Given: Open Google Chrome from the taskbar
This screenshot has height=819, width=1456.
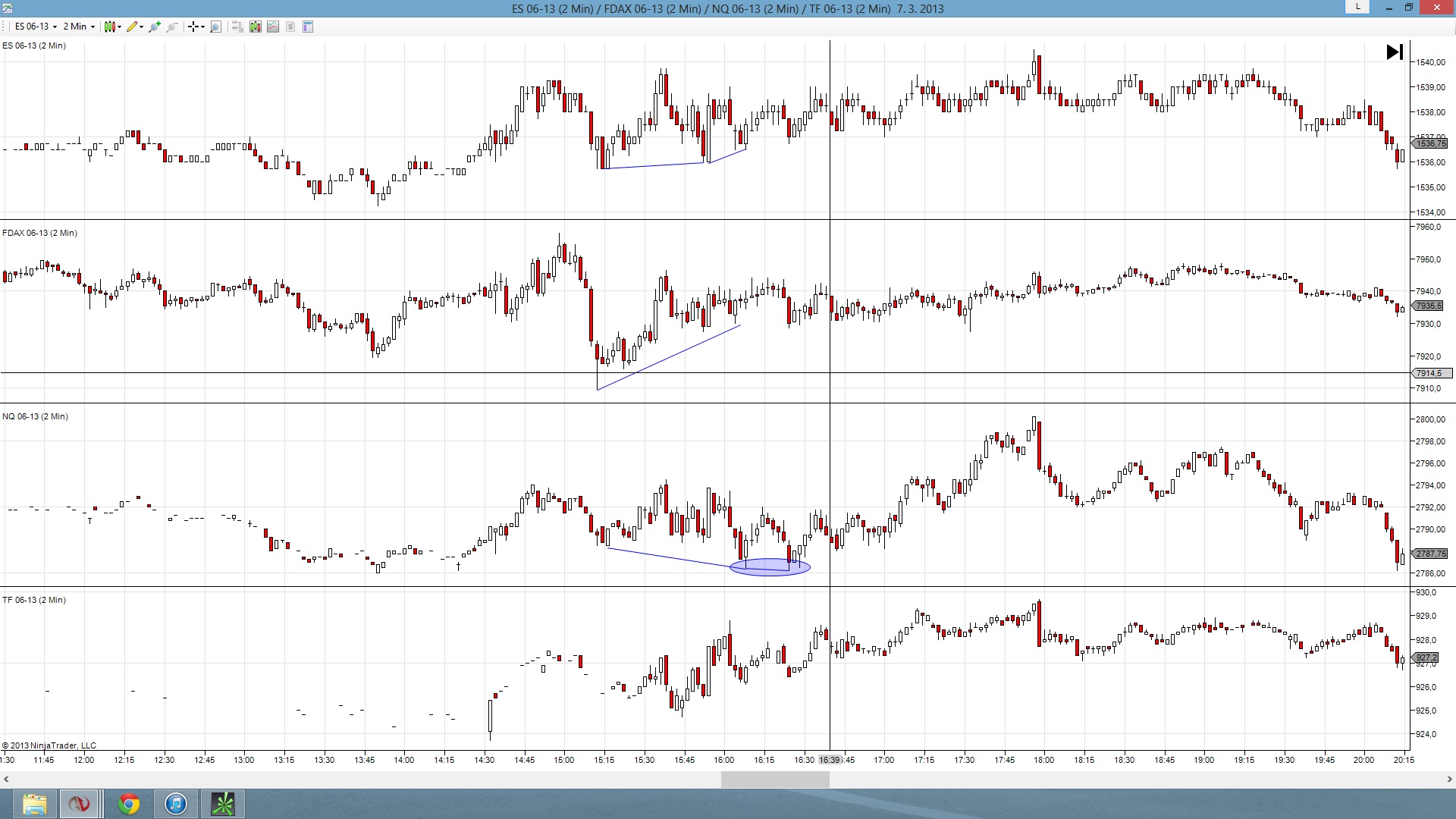Looking at the screenshot, I should (x=128, y=804).
